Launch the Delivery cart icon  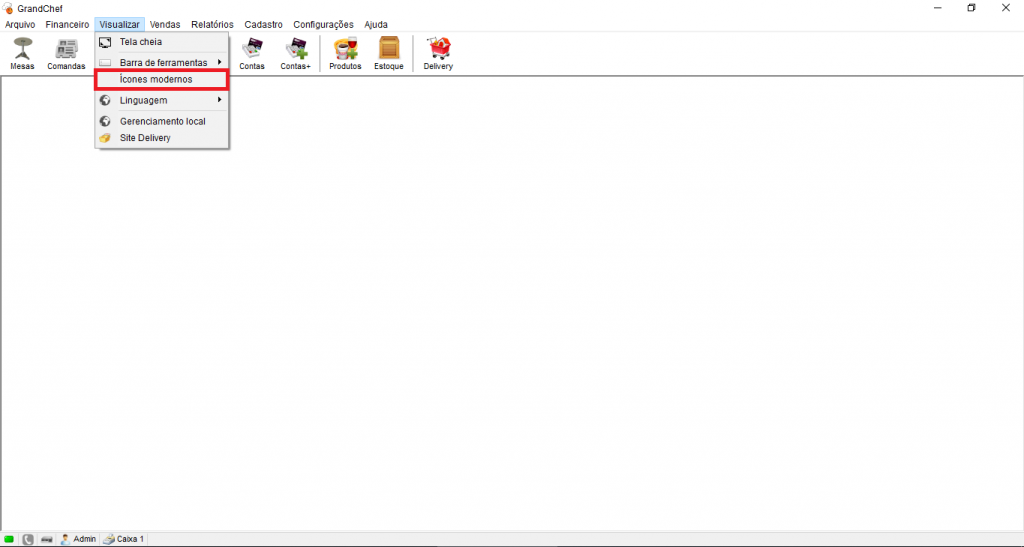(438, 53)
